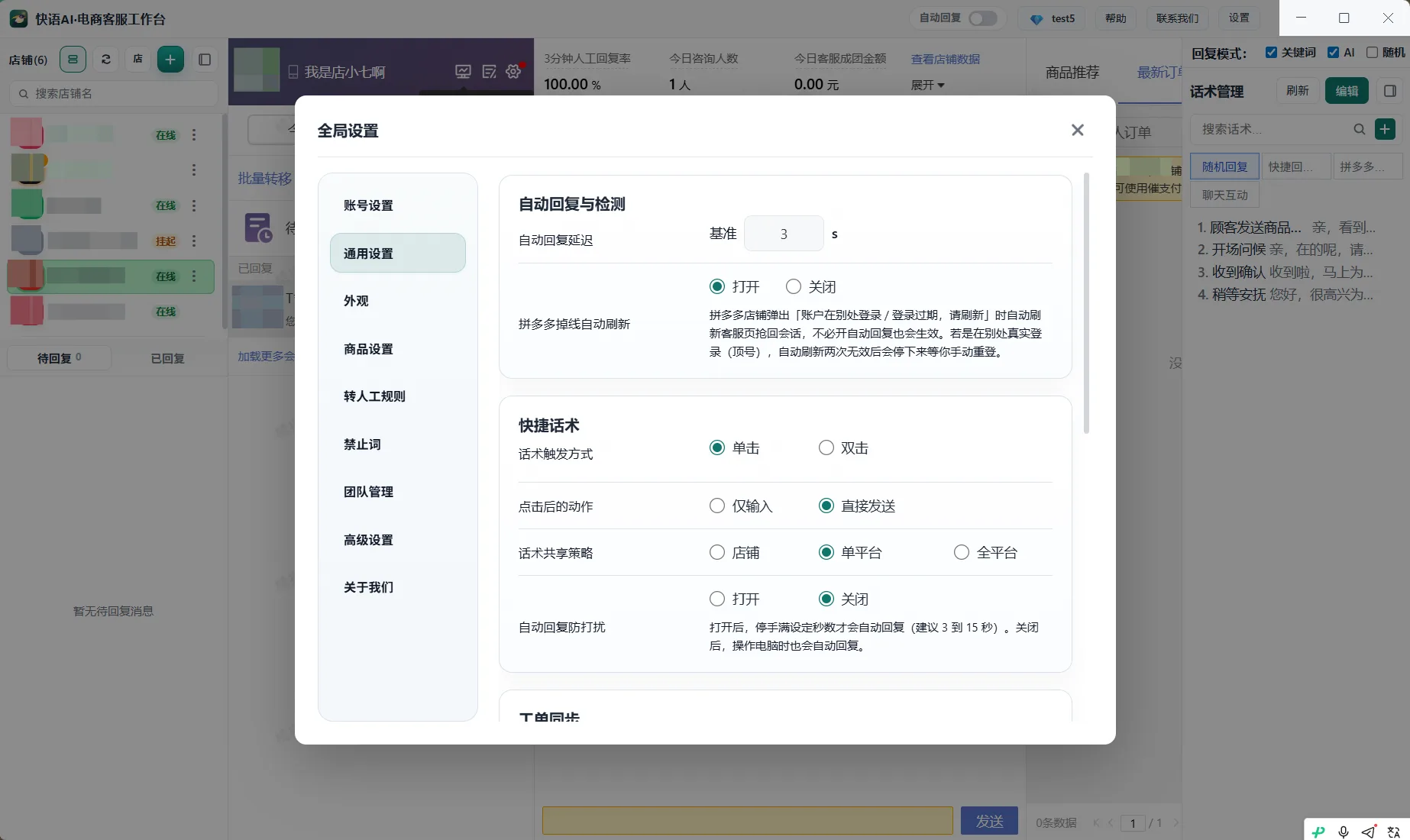1410x840 pixels.
Task: Uncheck the AI reply mode checkbox
Action: (1333, 52)
